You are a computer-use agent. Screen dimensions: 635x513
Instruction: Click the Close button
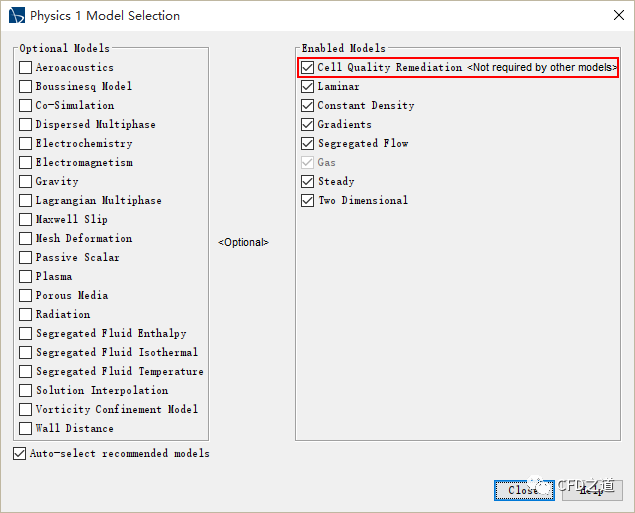523,490
